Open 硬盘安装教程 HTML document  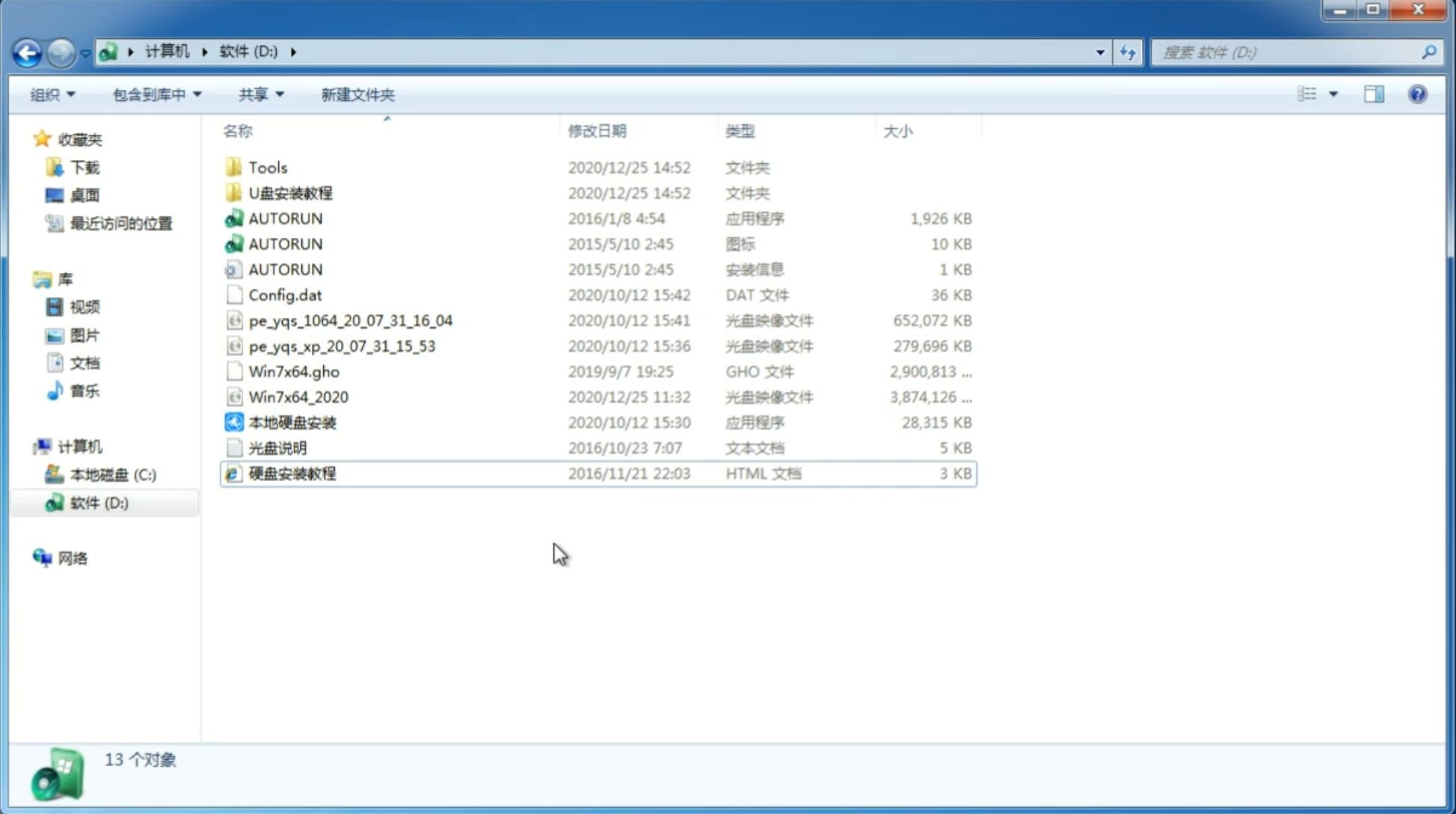[x=292, y=473]
